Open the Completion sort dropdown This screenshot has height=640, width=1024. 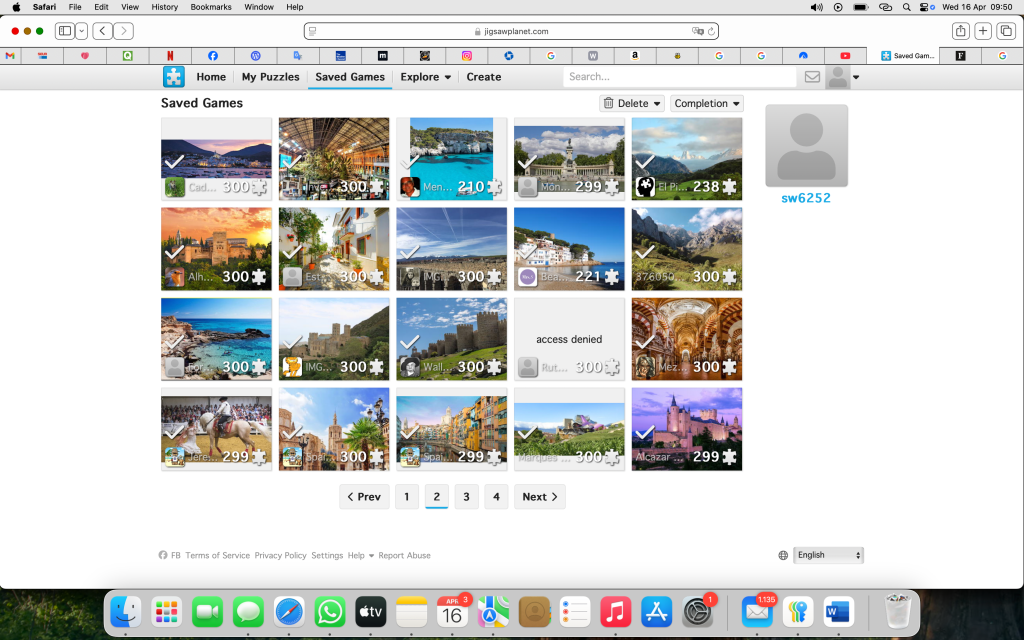tap(706, 103)
